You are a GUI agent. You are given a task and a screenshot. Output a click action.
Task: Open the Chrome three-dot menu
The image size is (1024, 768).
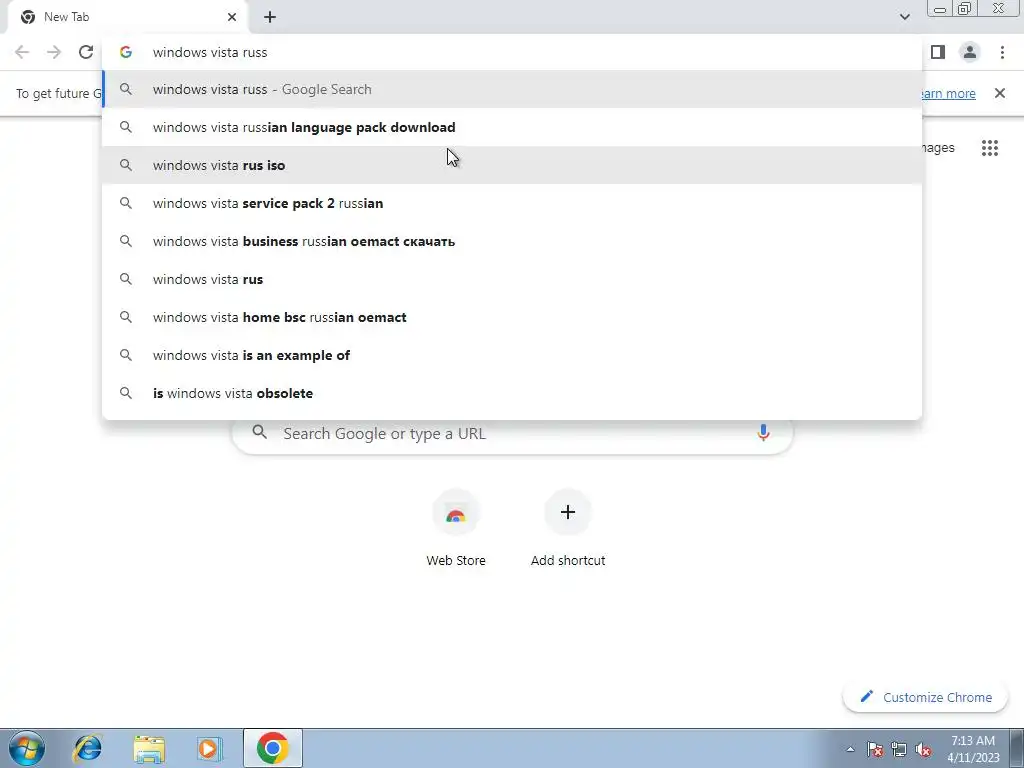[1002, 52]
